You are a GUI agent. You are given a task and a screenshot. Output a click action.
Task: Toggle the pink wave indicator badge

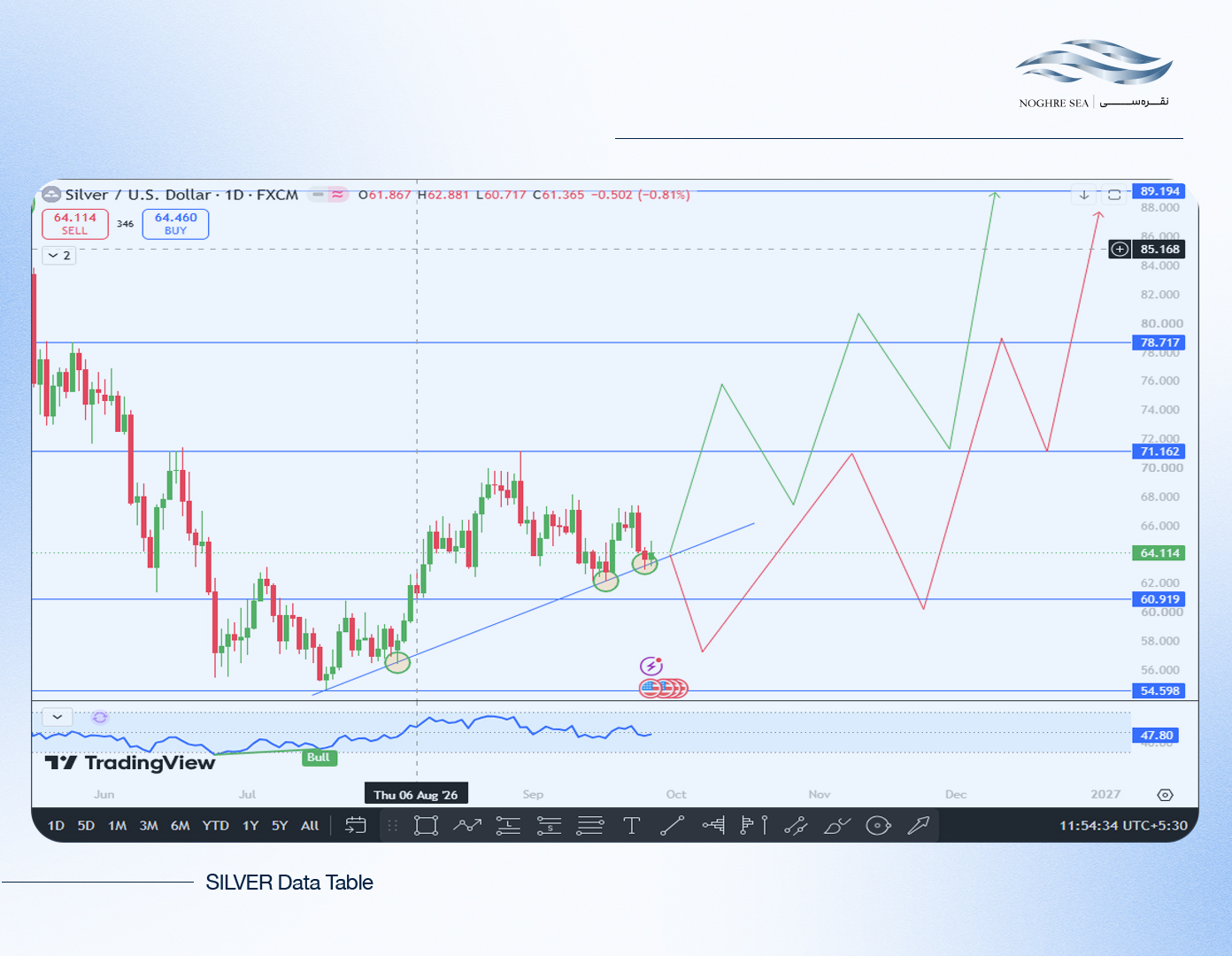337,194
